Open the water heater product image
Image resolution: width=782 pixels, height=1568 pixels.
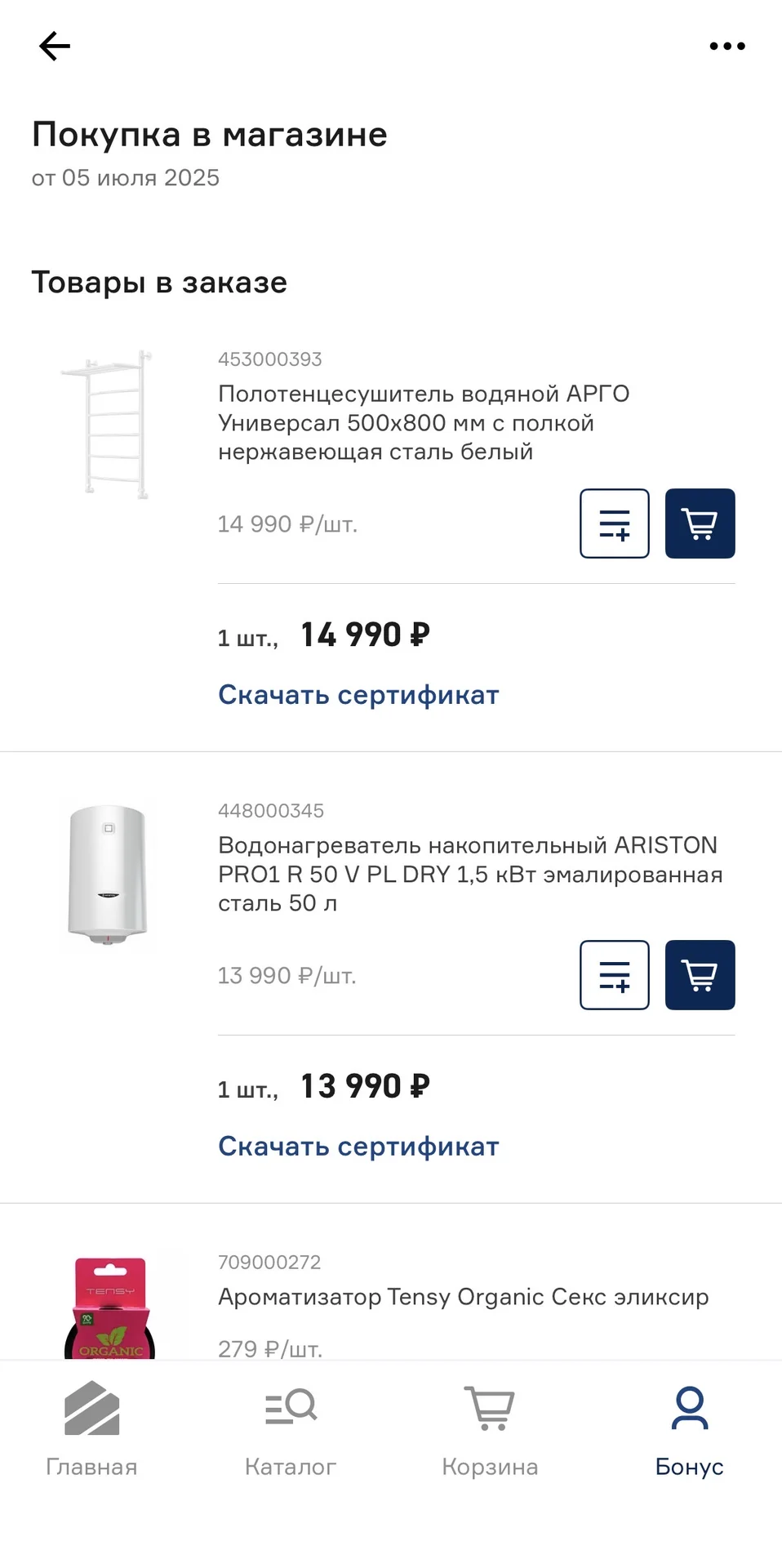(108, 875)
